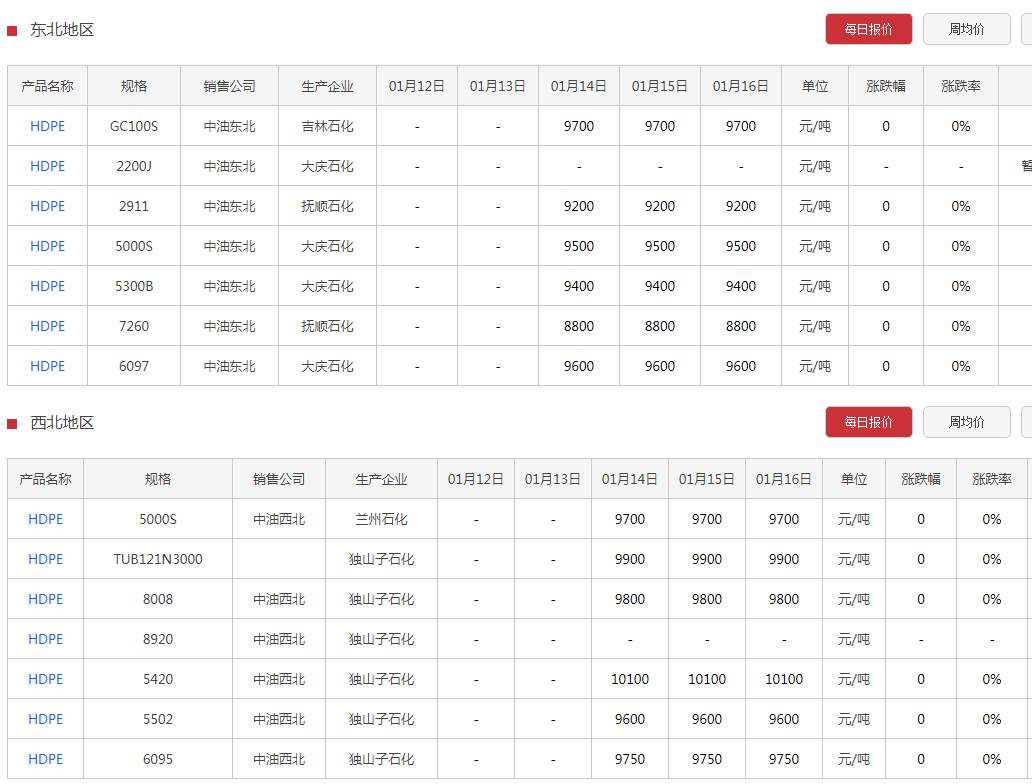The width and height of the screenshot is (1032, 784).
Task: Click spec cell 2200J
Action: (x=134, y=167)
